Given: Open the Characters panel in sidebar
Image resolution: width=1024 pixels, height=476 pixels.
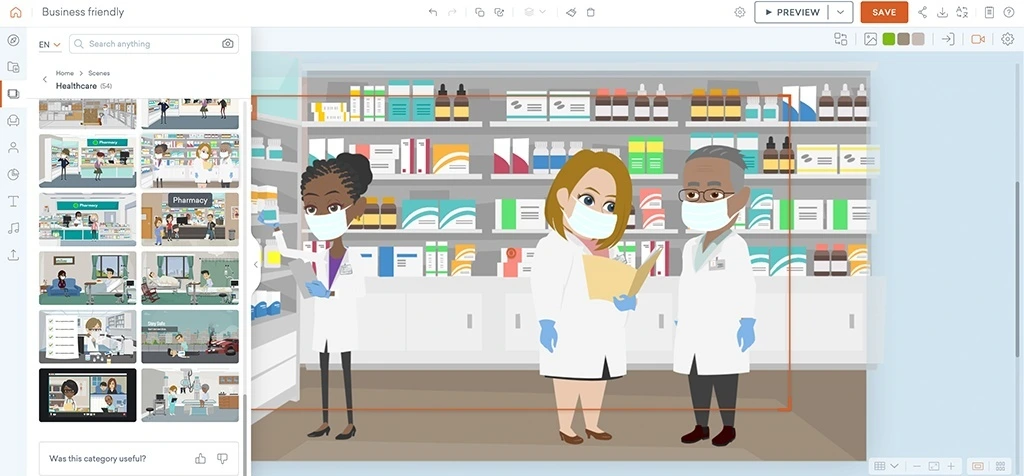Looking at the screenshot, I should coord(13,147).
